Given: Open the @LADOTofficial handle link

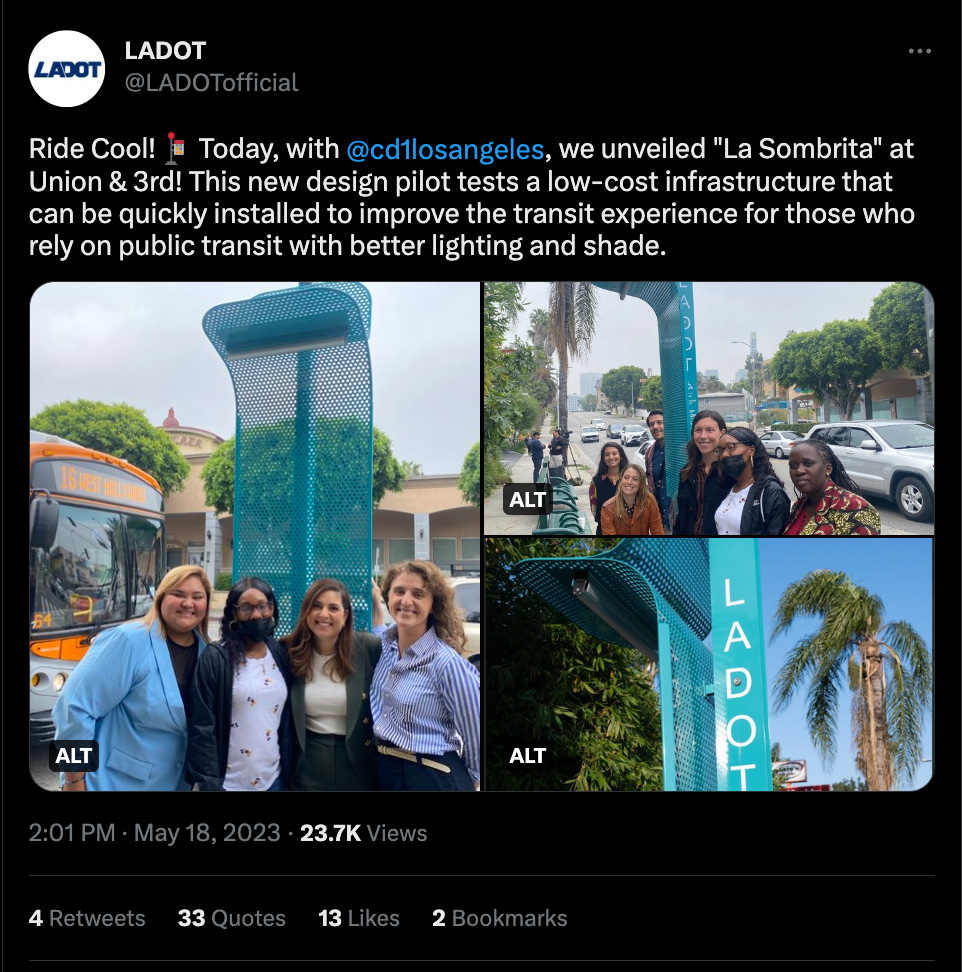Looking at the screenshot, I should [211, 82].
